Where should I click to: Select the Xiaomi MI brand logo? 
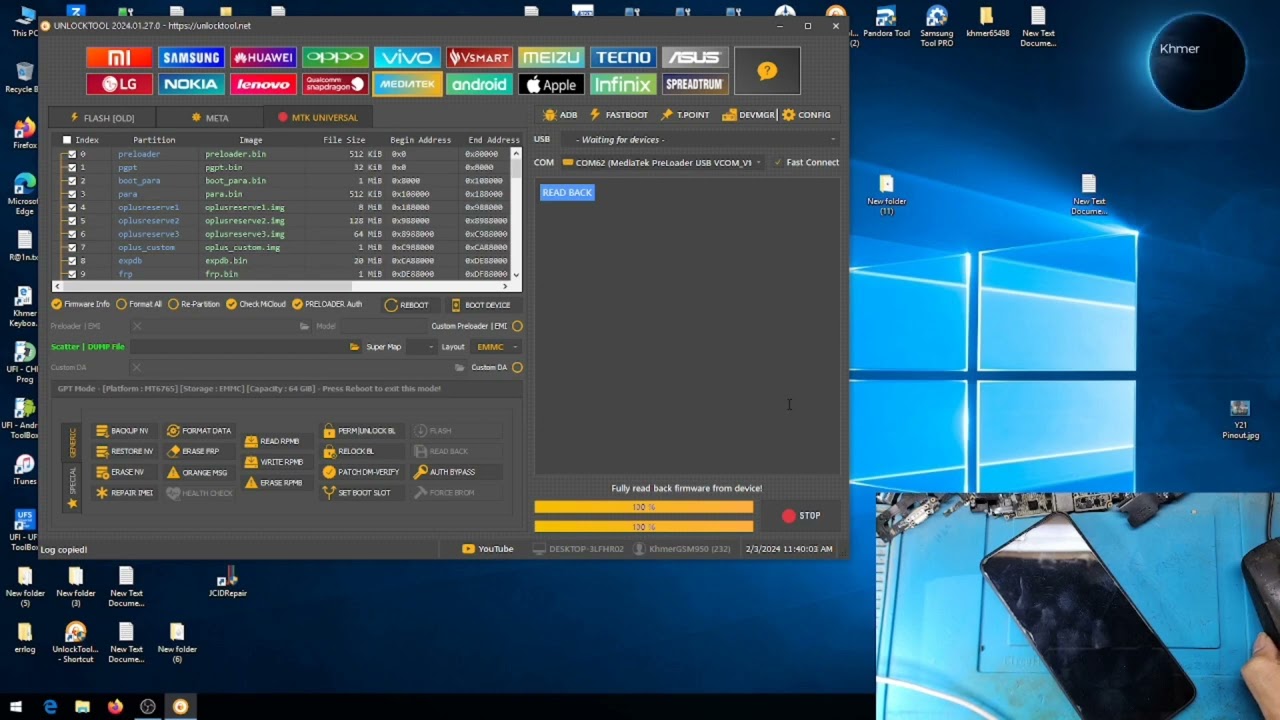point(119,57)
